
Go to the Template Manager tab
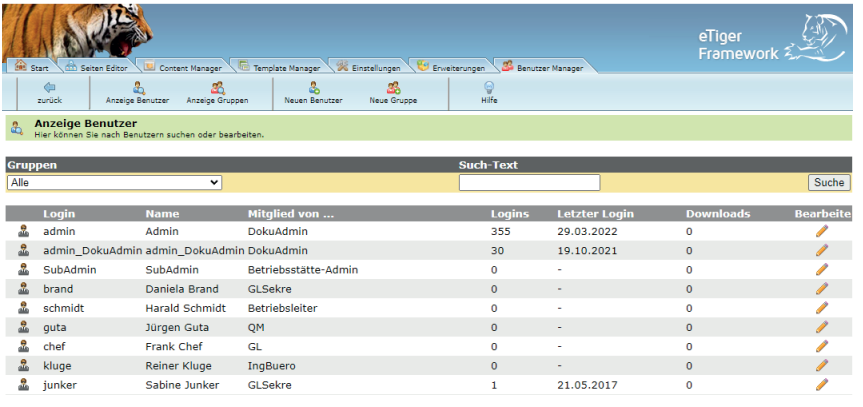coord(278,68)
